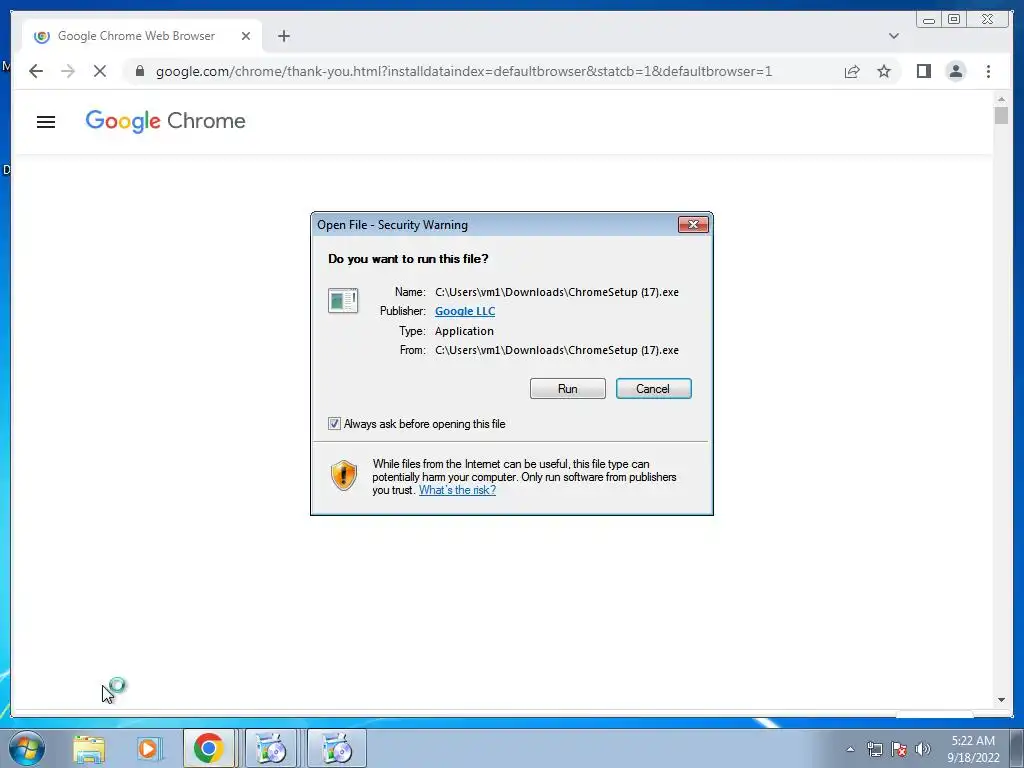Click the Chrome back arrow

tap(36, 71)
